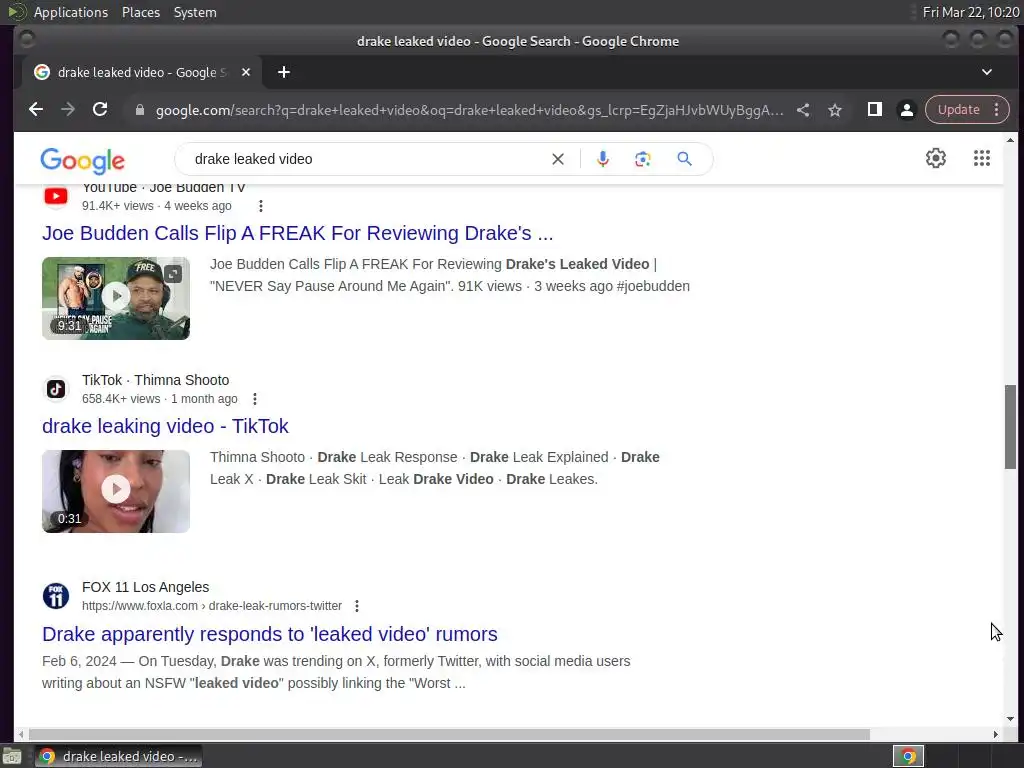Viewport: 1024px width, 768px height.
Task: Click the horizontal scrollbar thumb
Action: coord(449,735)
